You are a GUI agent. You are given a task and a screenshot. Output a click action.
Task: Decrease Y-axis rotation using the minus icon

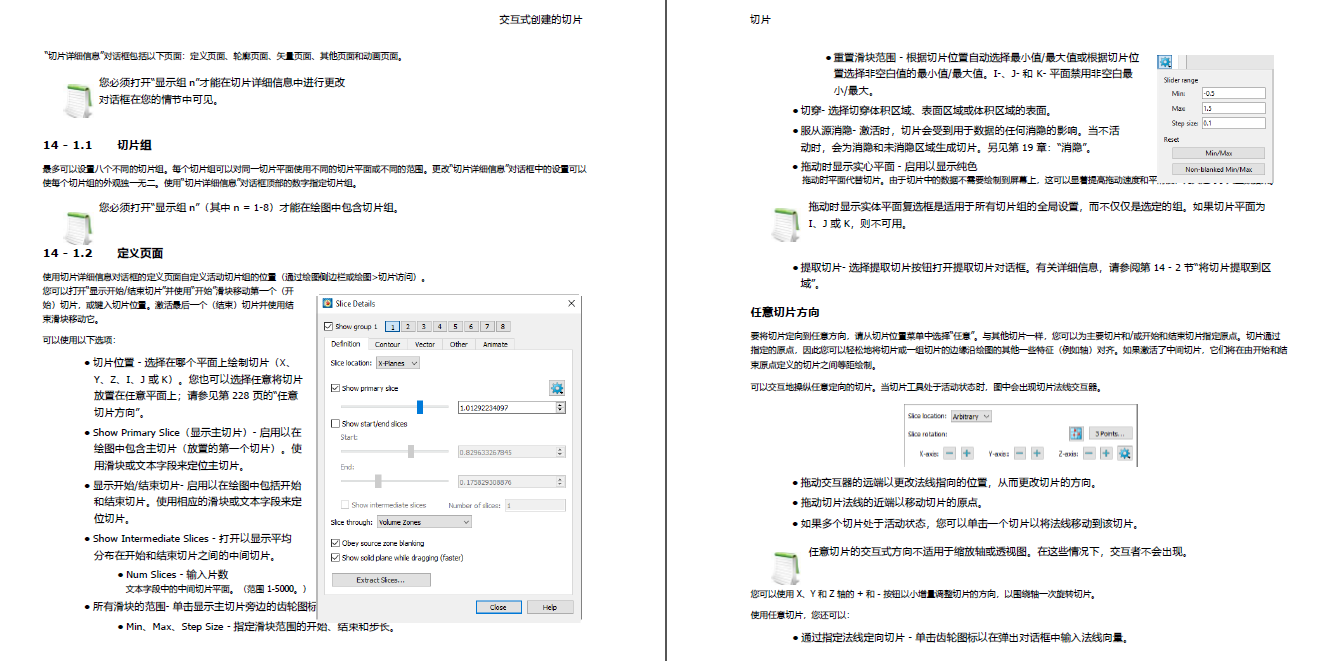pyautogui.click(x=1019, y=454)
